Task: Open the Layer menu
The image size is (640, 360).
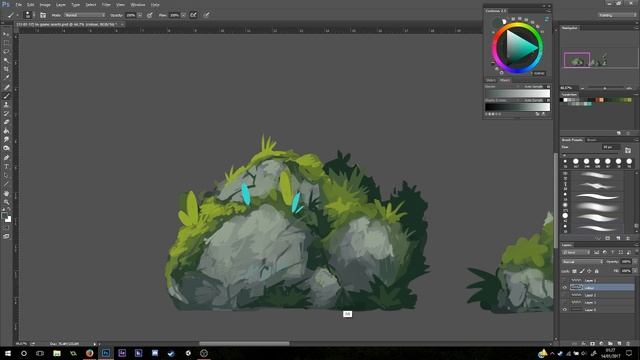Action: pos(60,5)
